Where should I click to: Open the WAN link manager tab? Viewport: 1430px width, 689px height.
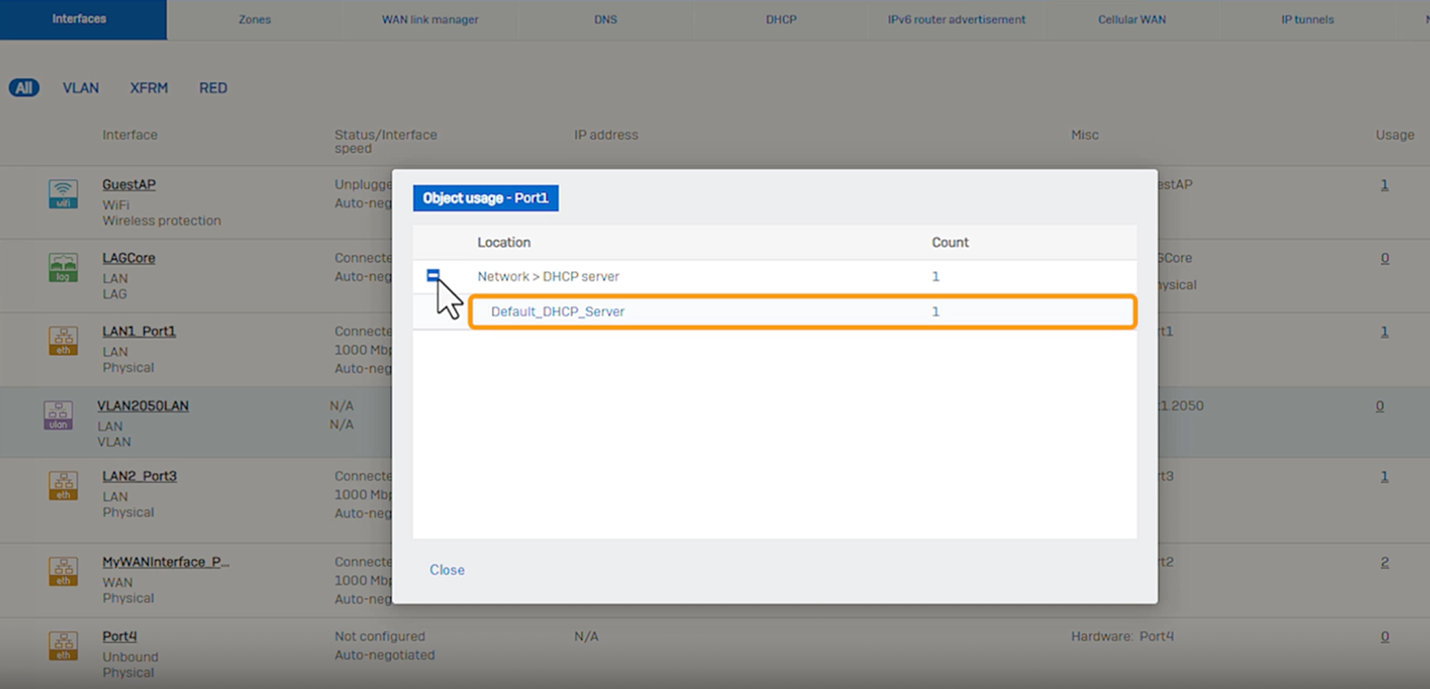(430, 20)
